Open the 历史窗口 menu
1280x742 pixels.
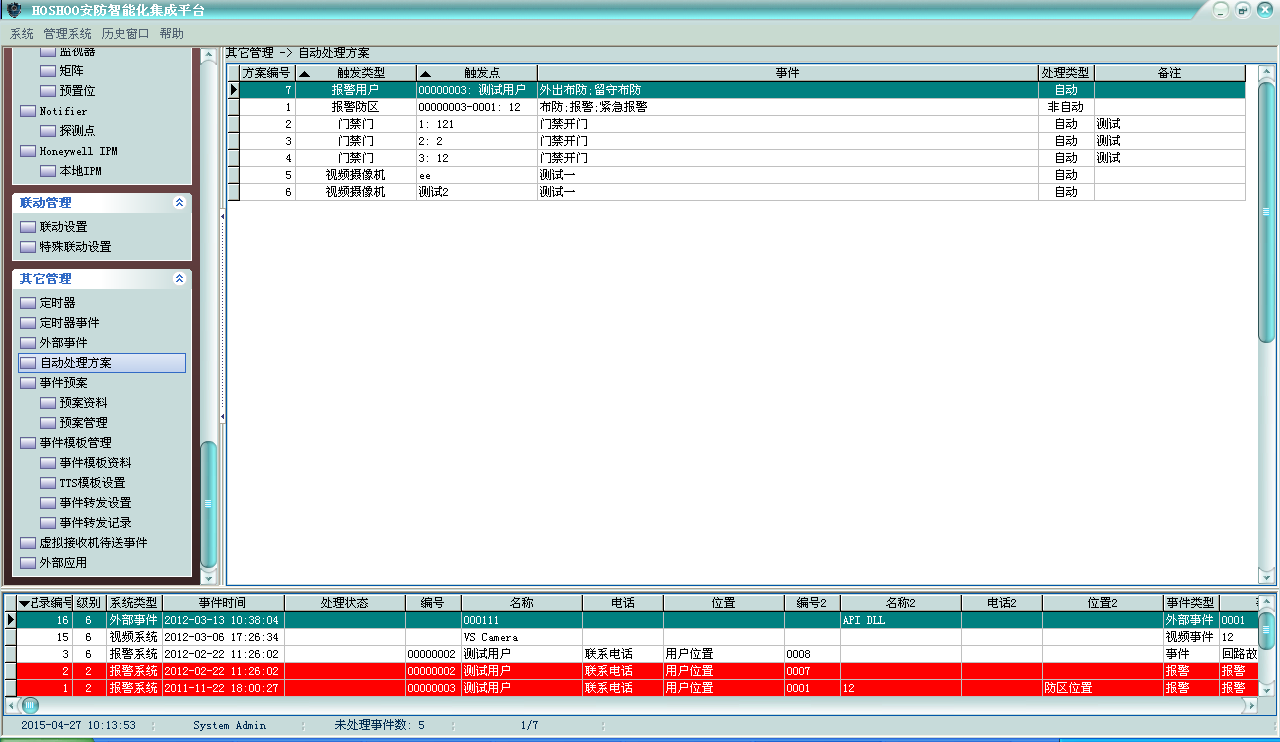(x=125, y=33)
